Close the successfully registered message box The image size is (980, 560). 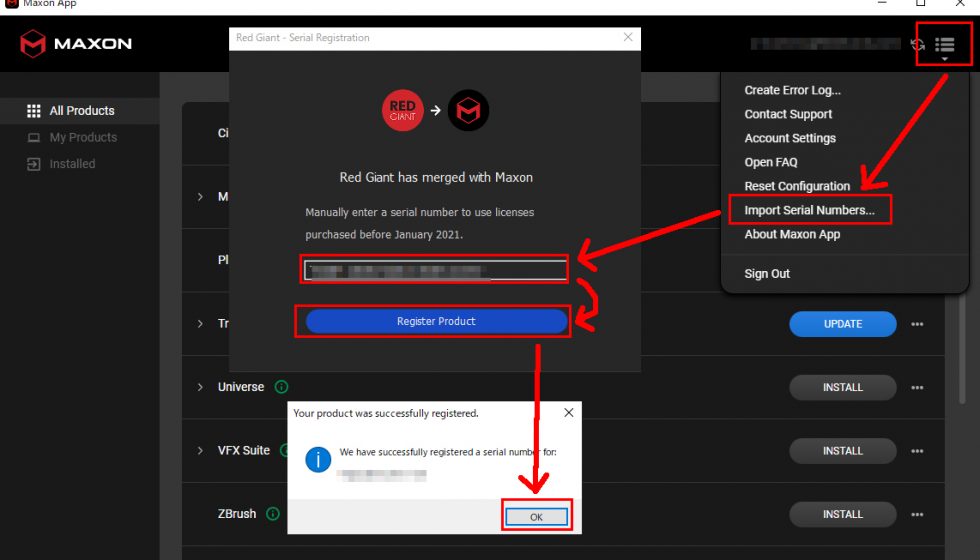click(x=569, y=412)
